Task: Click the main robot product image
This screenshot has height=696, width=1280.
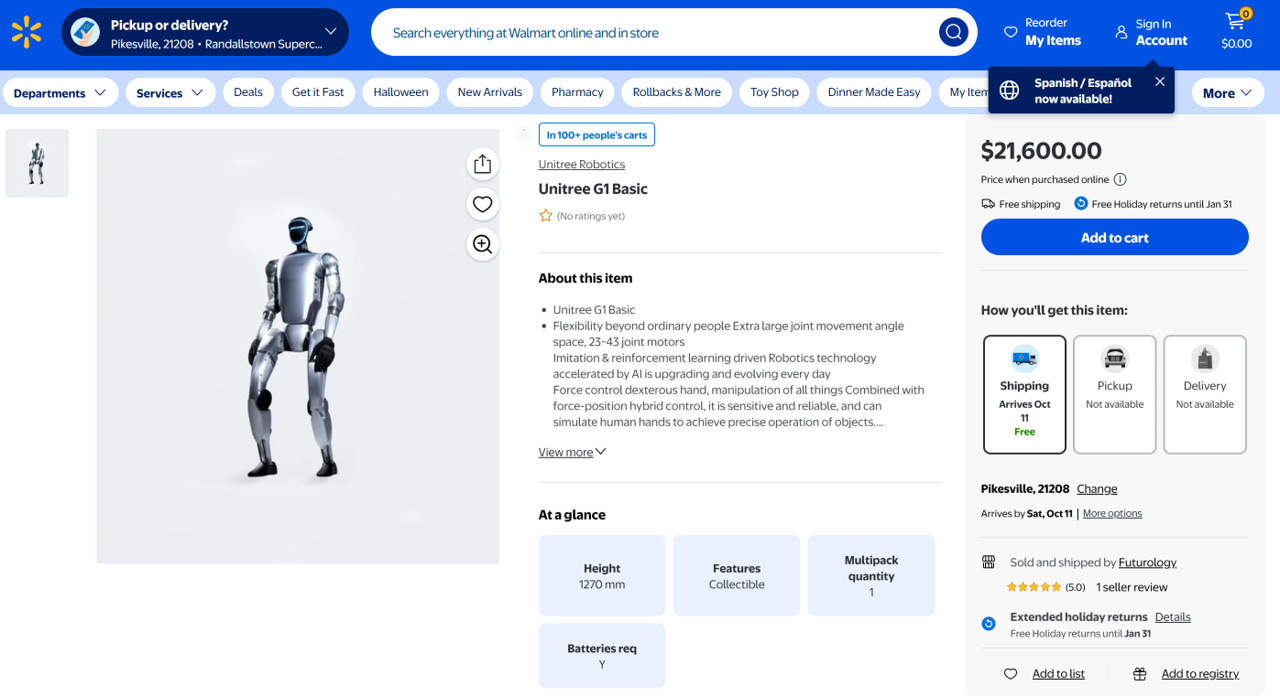Action: pyautogui.click(x=298, y=346)
